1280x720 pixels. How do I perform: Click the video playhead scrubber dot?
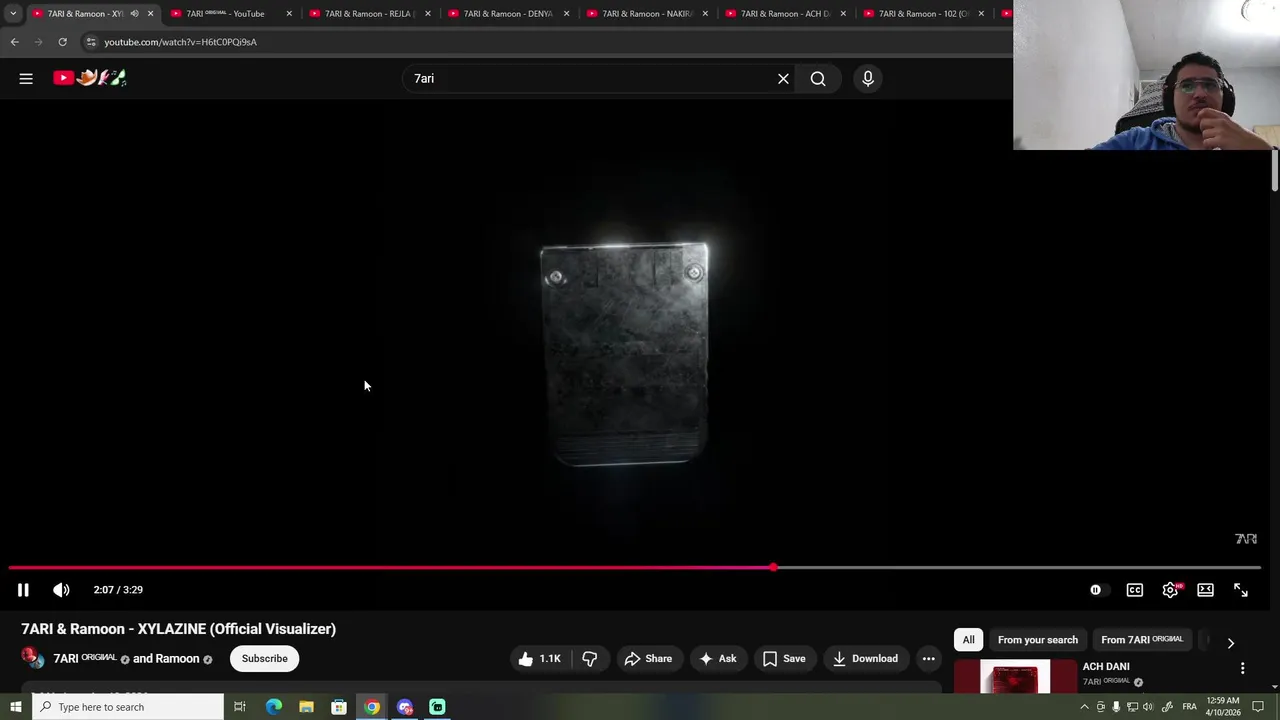pos(774,568)
